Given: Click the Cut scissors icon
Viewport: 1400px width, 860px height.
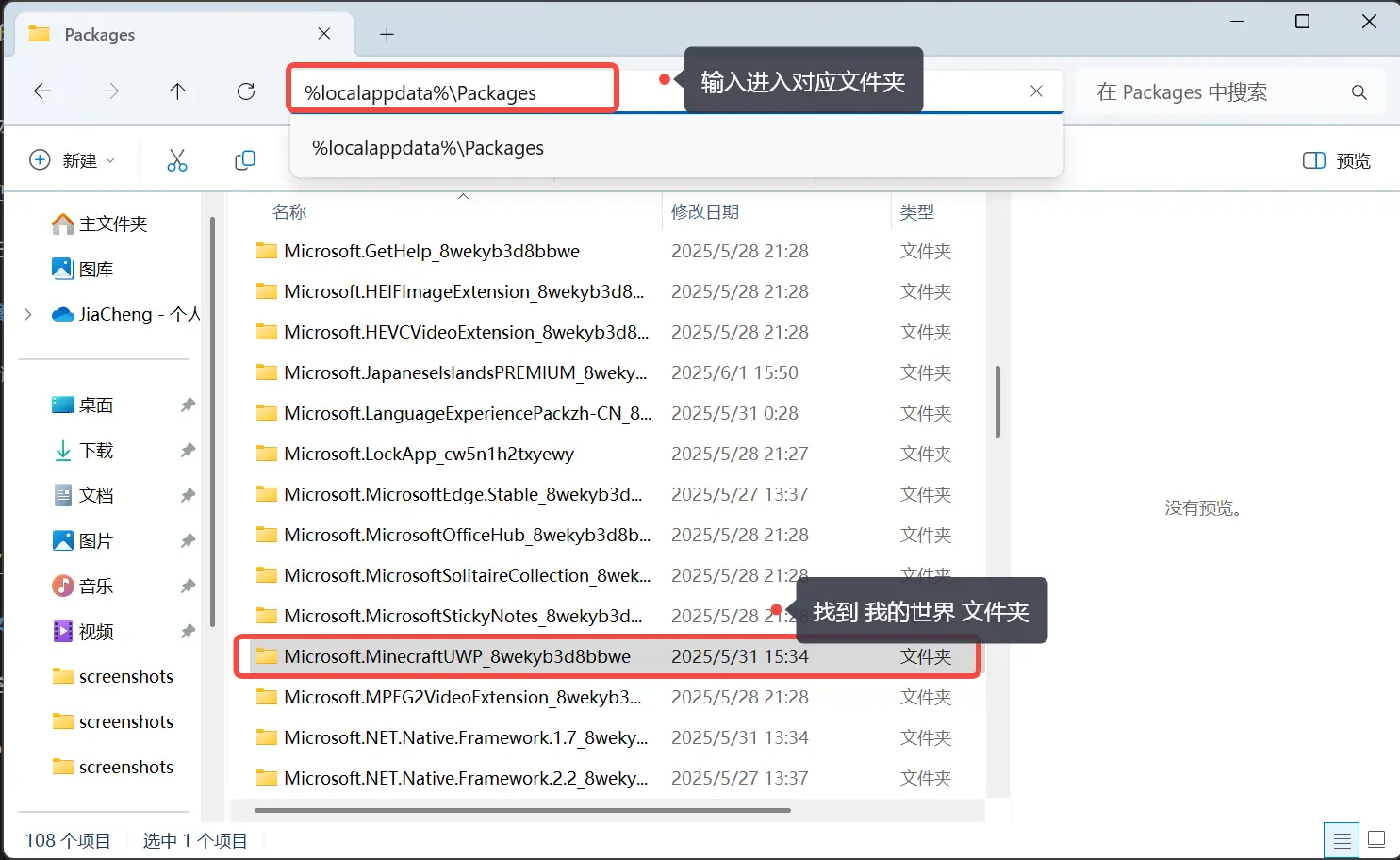Looking at the screenshot, I should click(x=177, y=160).
